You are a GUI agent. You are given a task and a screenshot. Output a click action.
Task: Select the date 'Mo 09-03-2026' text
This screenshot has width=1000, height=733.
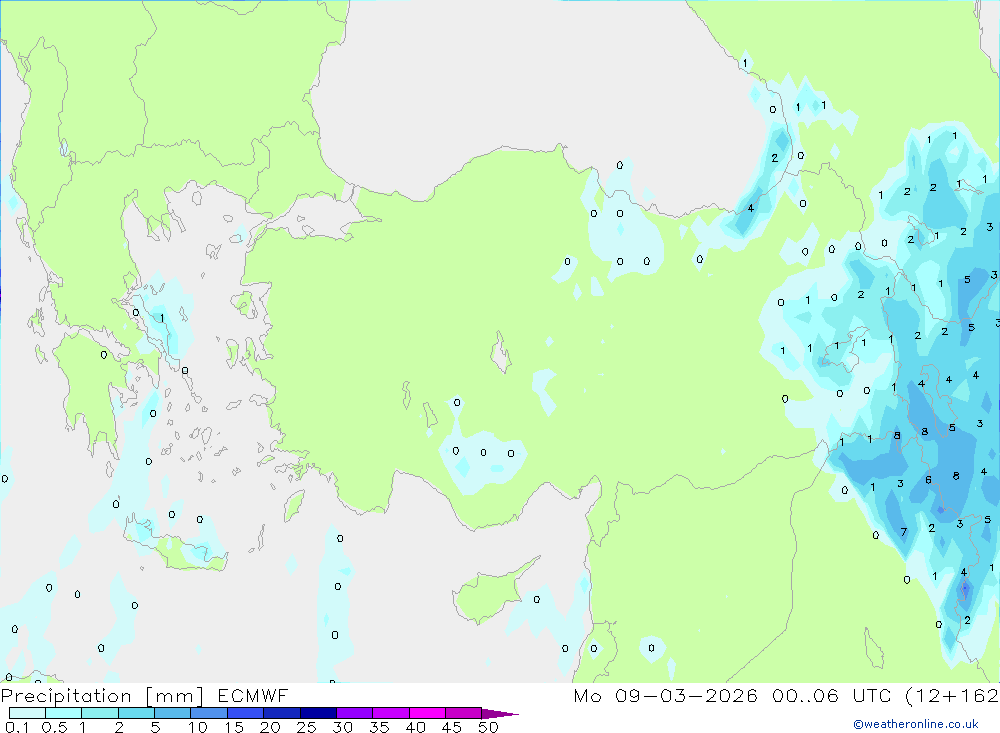(665, 696)
